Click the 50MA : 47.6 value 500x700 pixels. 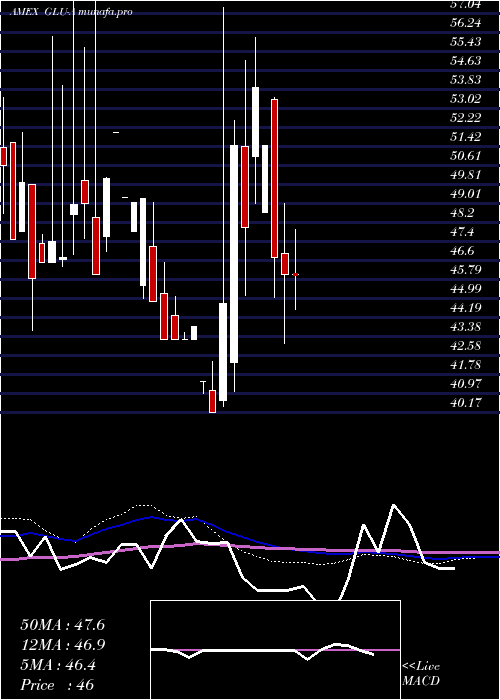(62, 625)
